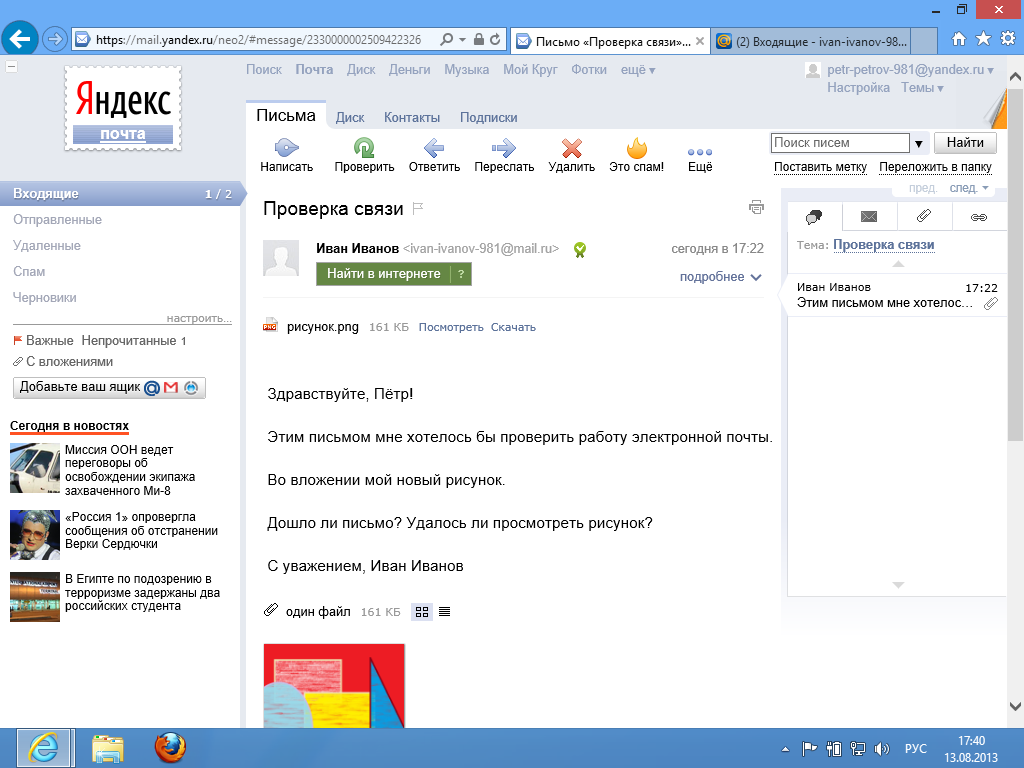Click the ? button beside Найти в интернете
Viewport: 1024px width, 768px height.
tap(461, 274)
